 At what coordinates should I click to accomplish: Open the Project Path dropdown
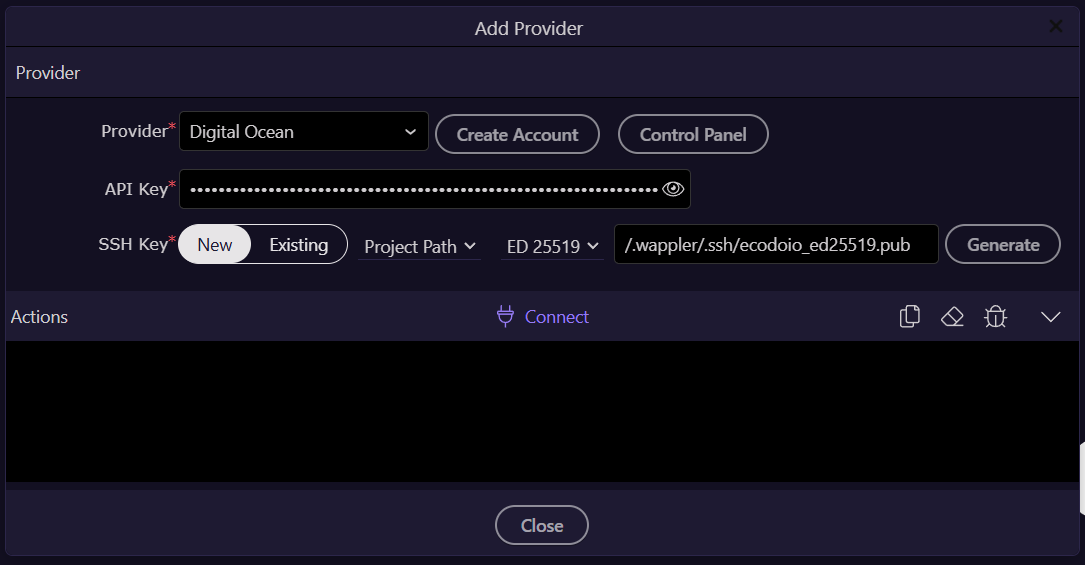point(419,246)
